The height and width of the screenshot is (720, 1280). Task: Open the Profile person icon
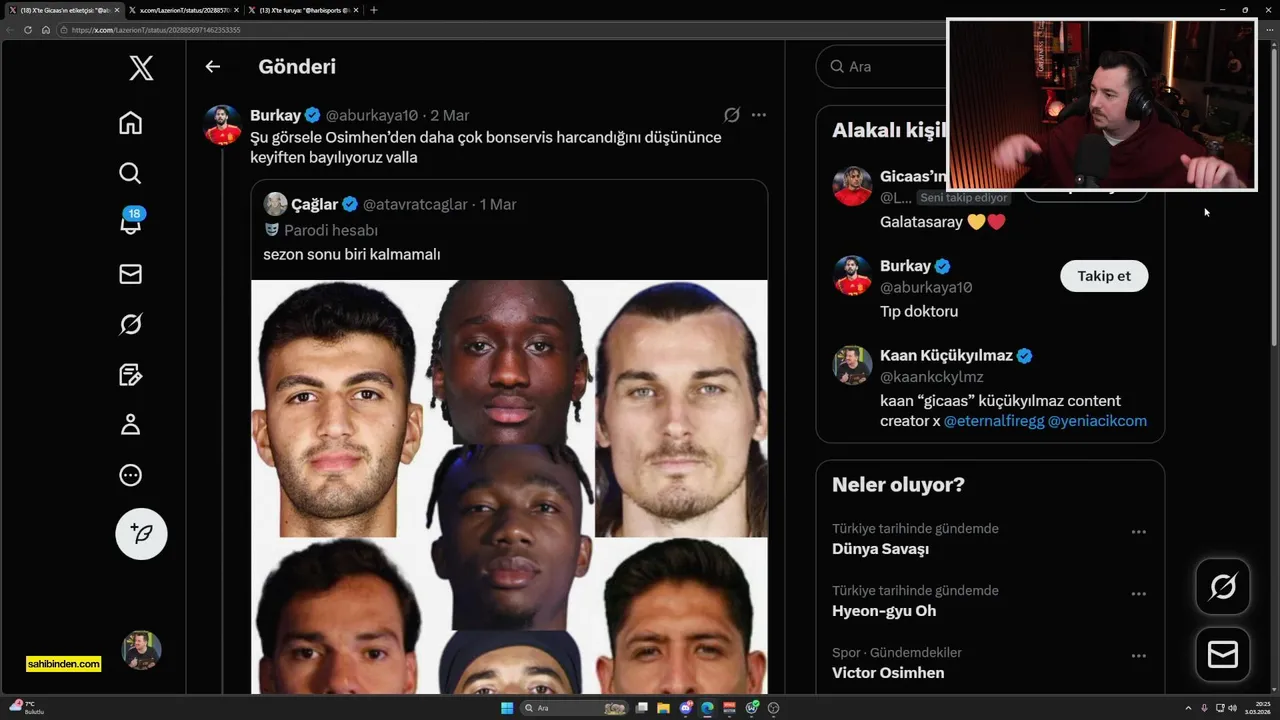pos(130,425)
